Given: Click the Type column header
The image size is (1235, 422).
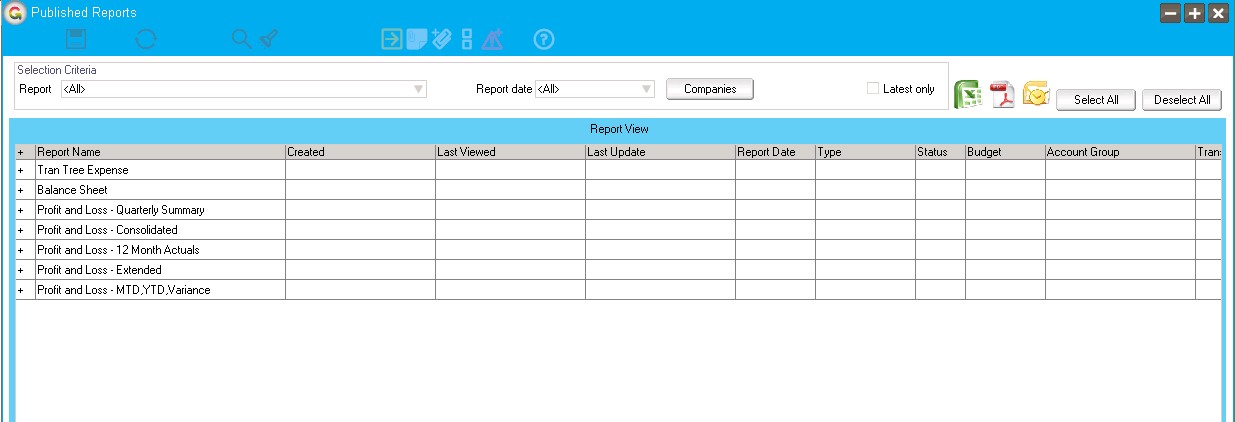Looking at the screenshot, I should (x=865, y=152).
